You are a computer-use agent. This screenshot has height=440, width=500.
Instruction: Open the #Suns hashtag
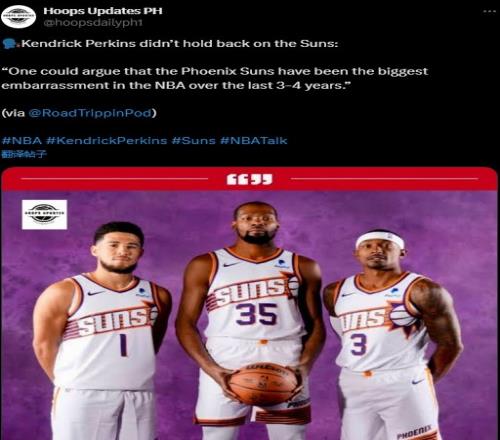tap(193, 140)
